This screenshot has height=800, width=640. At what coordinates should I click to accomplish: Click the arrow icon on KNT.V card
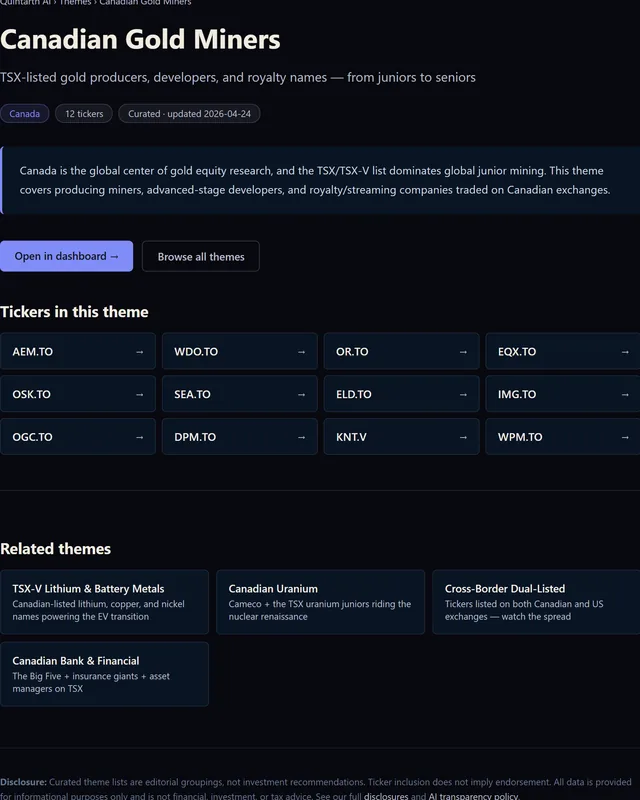463,437
